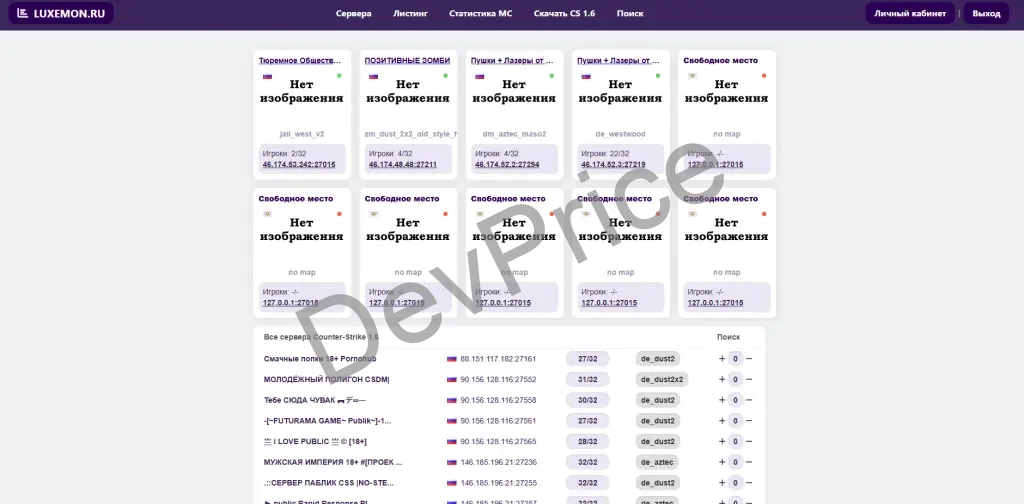
Task: Click Все сервера Counter-Strike 1.6 heading
Action: pos(321,337)
